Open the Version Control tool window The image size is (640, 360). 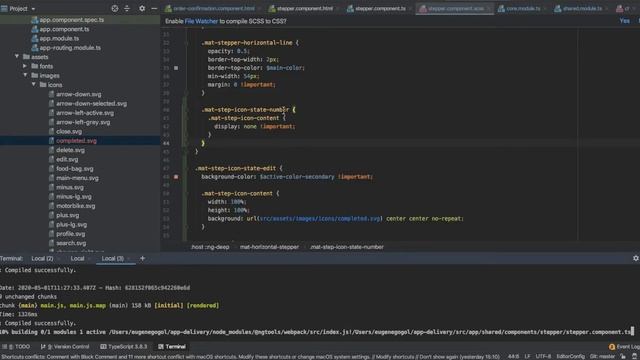[x=65, y=347]
